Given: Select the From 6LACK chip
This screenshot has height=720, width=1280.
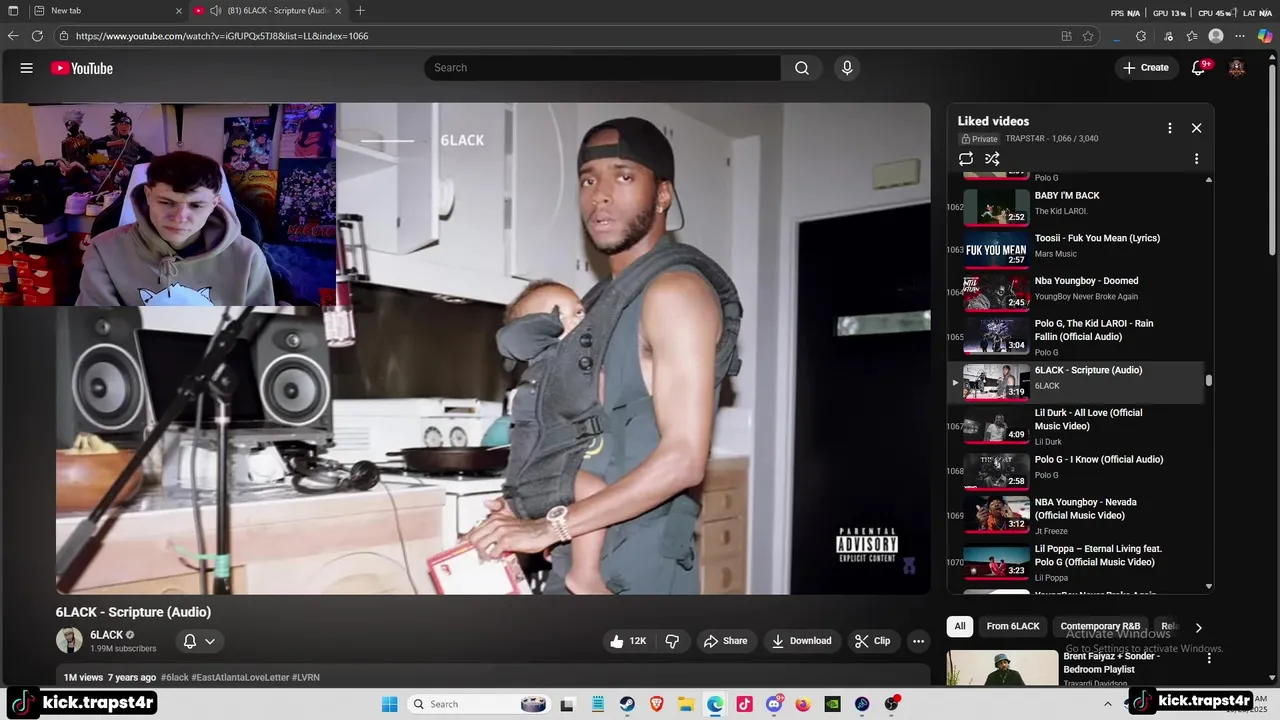Looking at the screenshot, I should click(1013, 627).
